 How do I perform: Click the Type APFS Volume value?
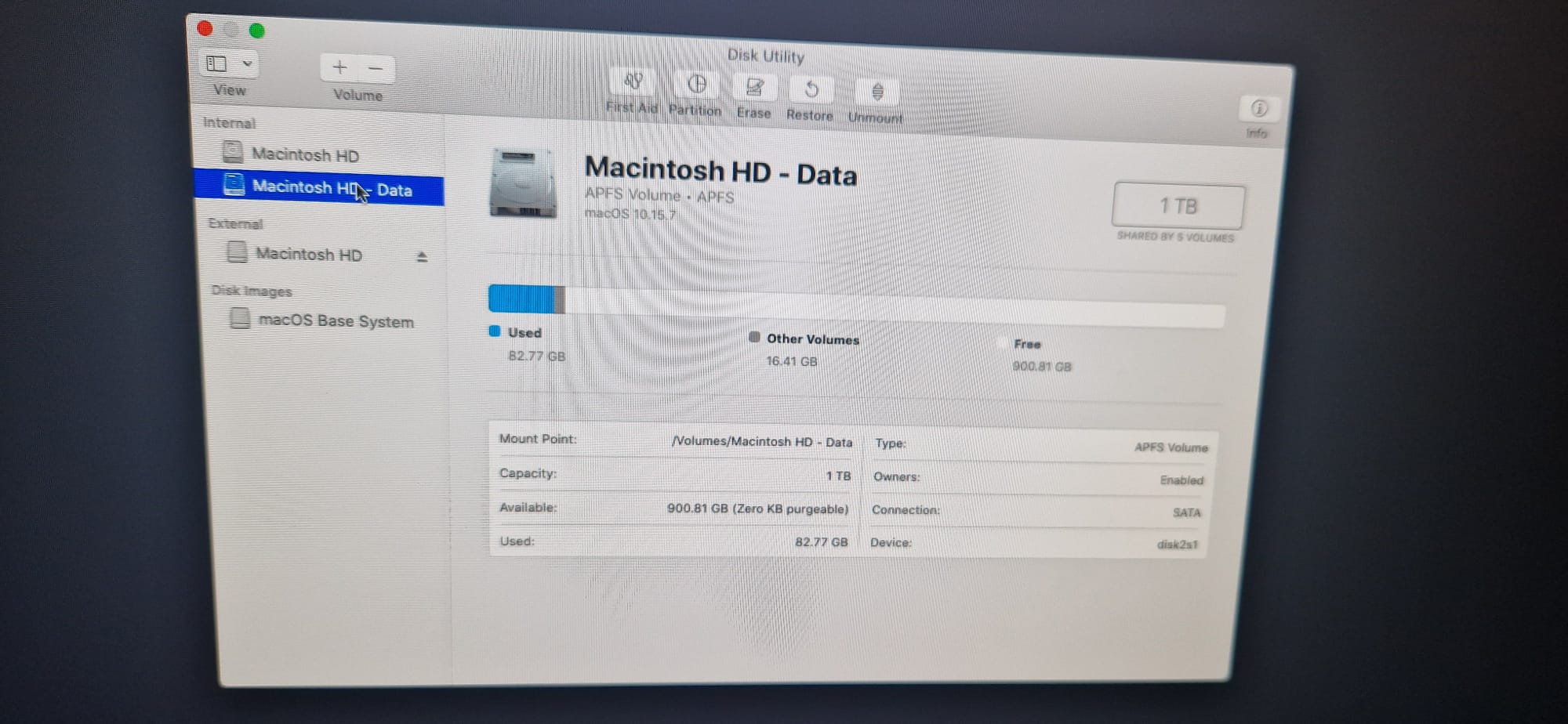(x=1171, y=447)
